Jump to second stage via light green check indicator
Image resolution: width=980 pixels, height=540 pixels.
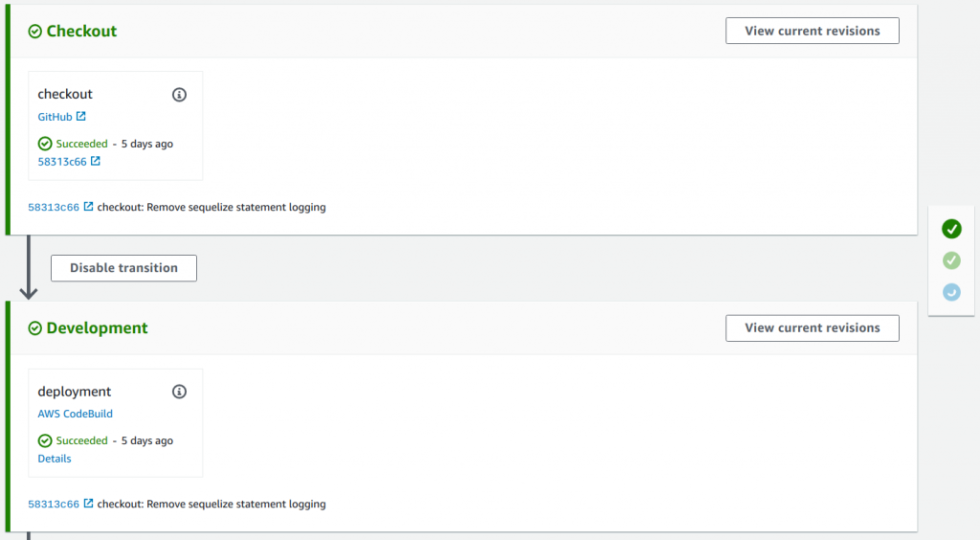pos(951,260)
